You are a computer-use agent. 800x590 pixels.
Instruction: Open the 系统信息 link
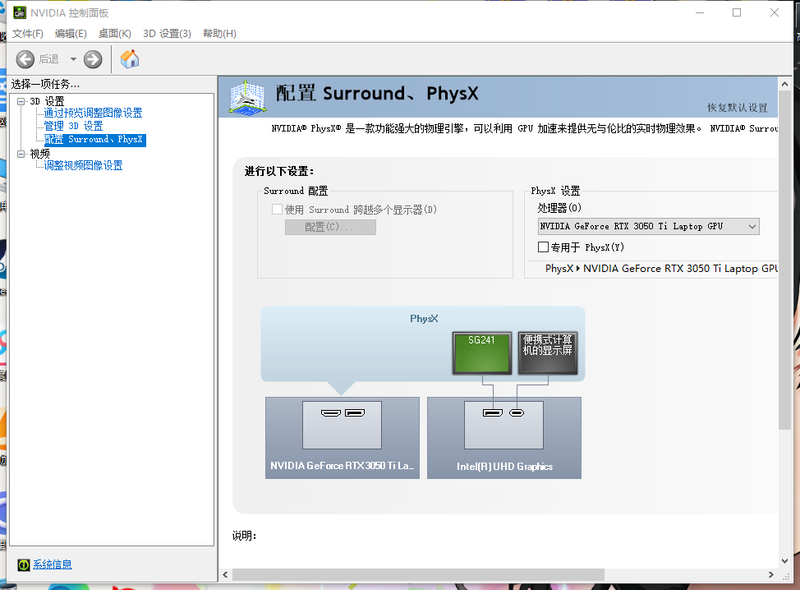click(53, 564)
